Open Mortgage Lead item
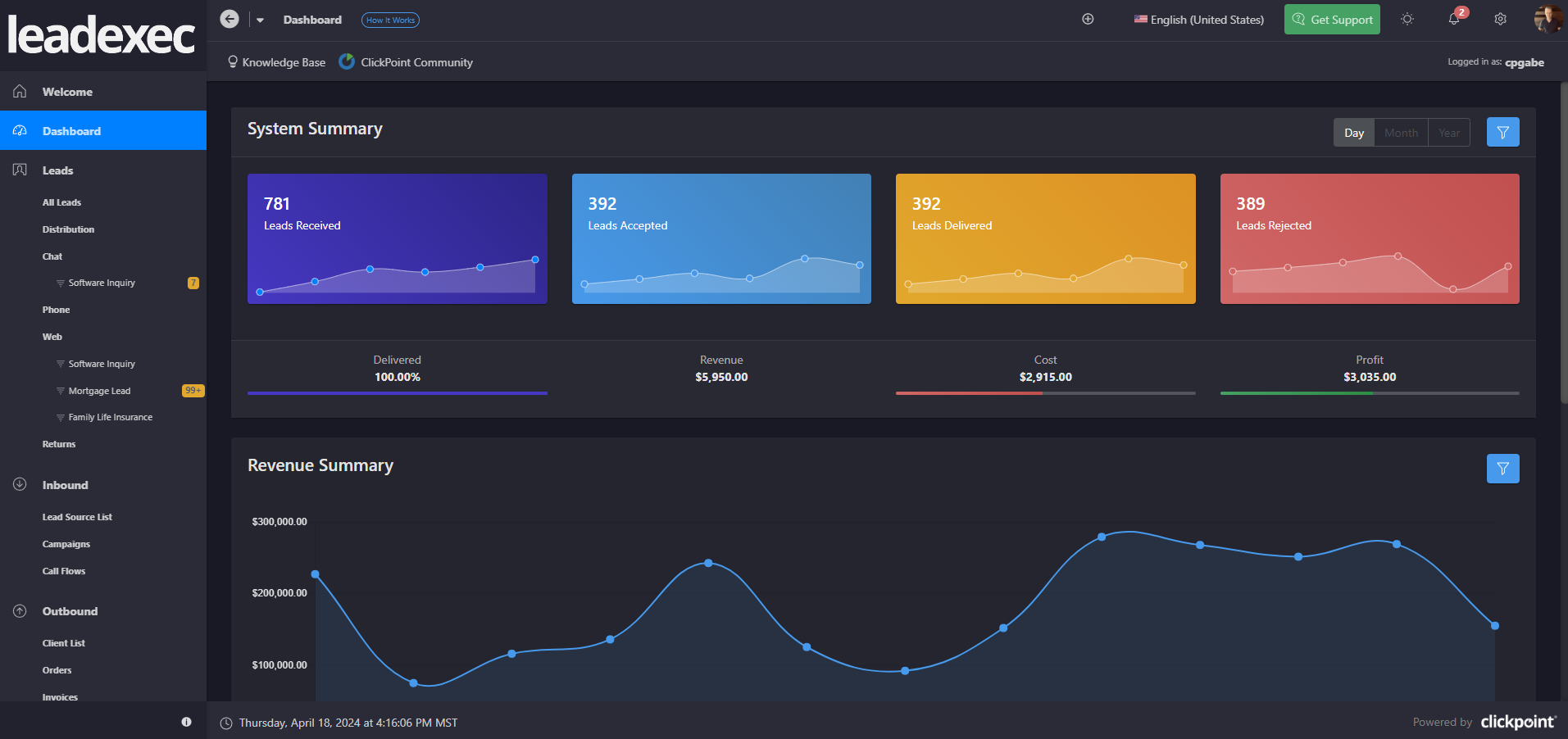This screenshot has width=1568, height=739. (x=99, y=391)
